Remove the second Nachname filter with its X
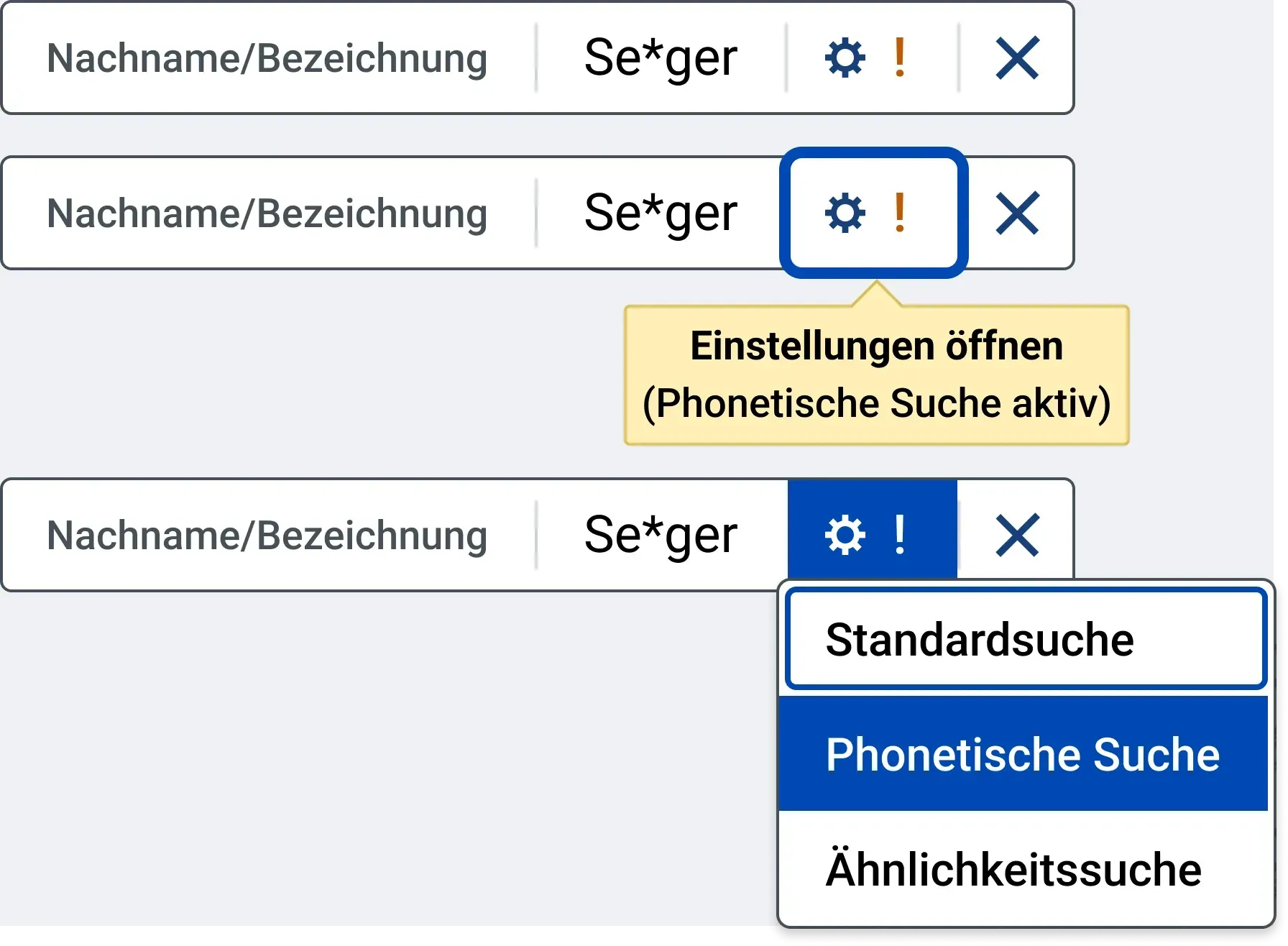Screen dimensions: 1288x946 click(1017, 213)
